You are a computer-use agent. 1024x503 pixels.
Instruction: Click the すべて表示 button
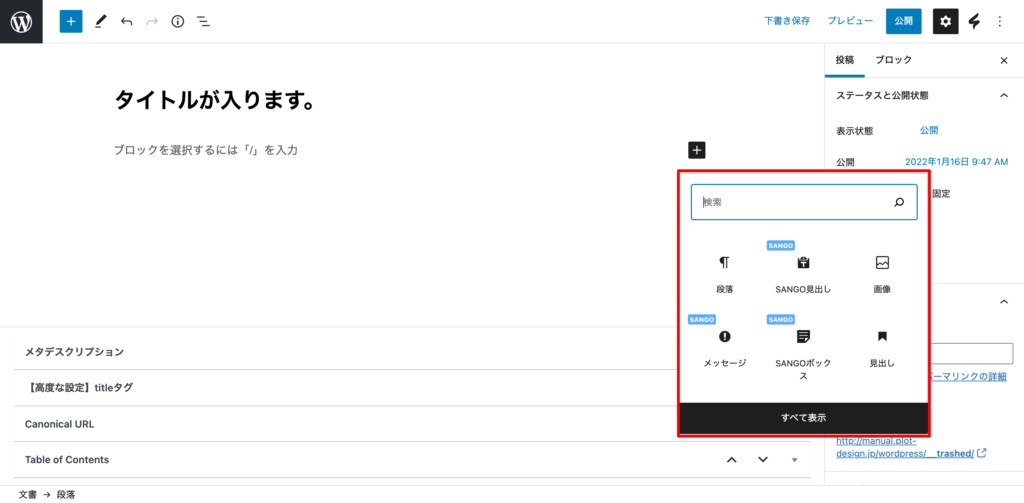[804, 418]
